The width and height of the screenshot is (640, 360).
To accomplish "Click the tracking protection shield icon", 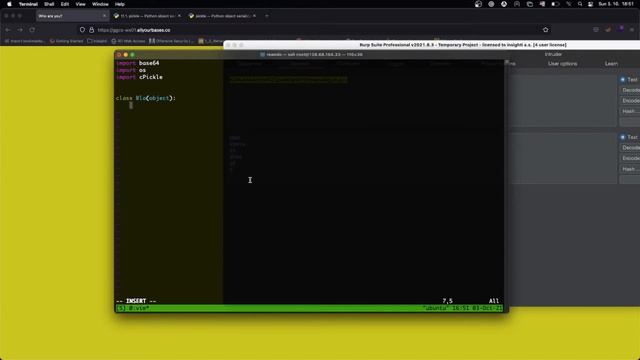I will [82, 30].
